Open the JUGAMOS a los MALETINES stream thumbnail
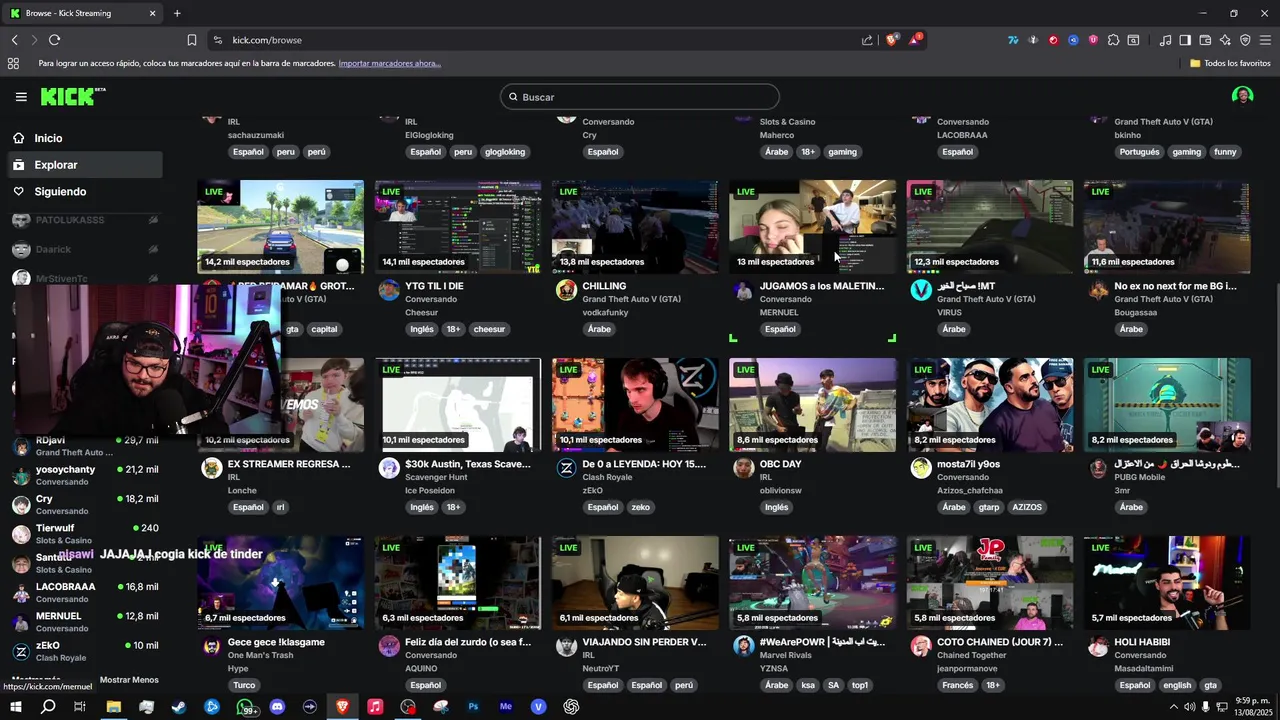 point(813,227)
